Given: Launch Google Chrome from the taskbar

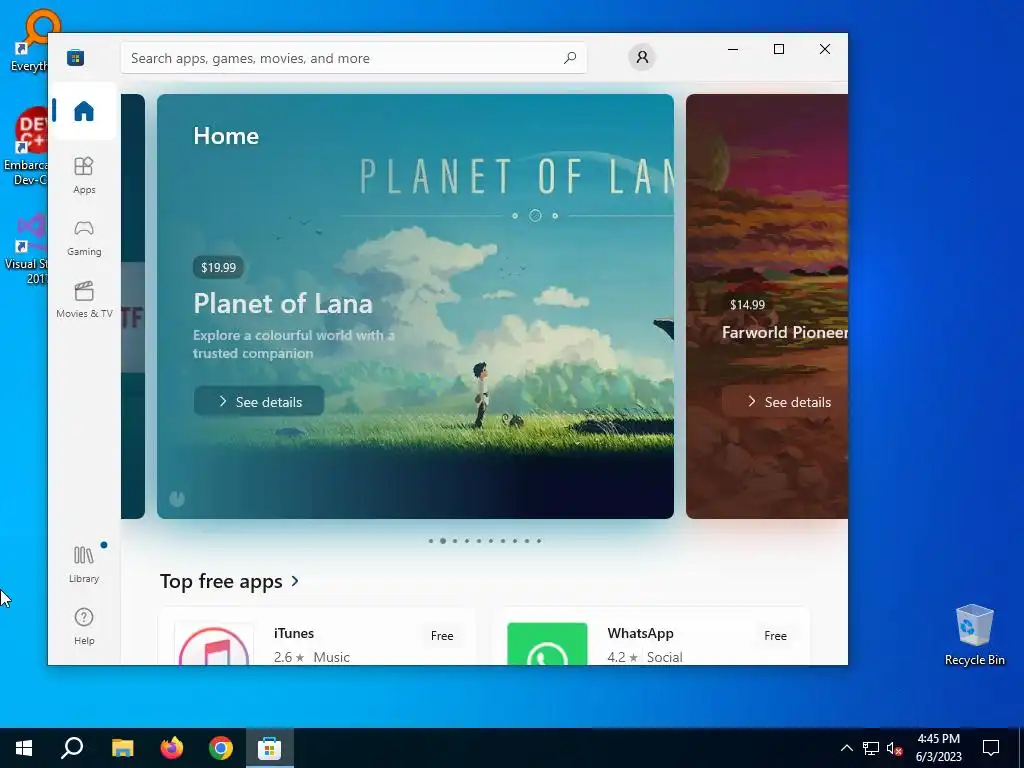Looking at the screenshot, I should click(221, 748).
